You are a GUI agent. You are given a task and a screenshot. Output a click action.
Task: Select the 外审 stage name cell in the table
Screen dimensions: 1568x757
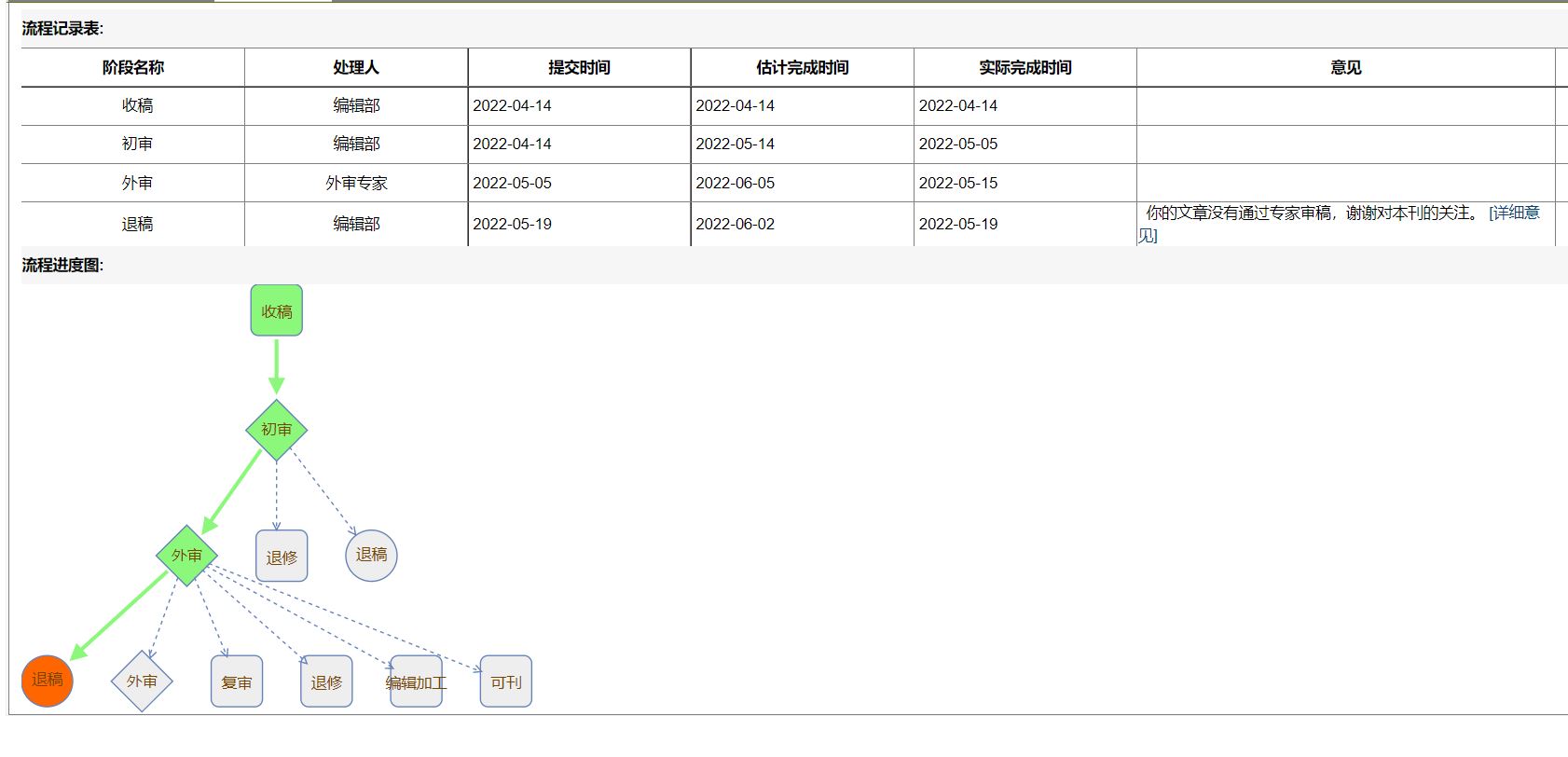tap(133, 183)
